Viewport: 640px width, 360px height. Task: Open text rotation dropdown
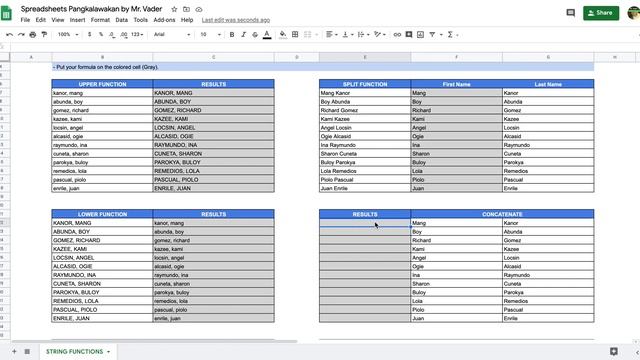(380, 35)
